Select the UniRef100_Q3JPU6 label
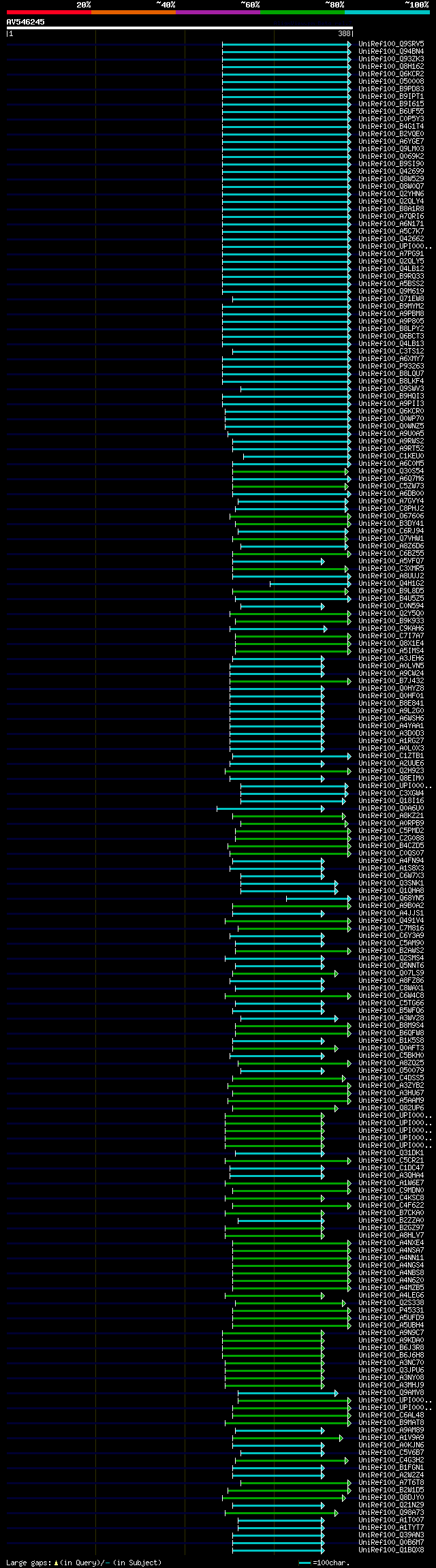Viewport: 436px width, 1568px height. click(391, 1370)
